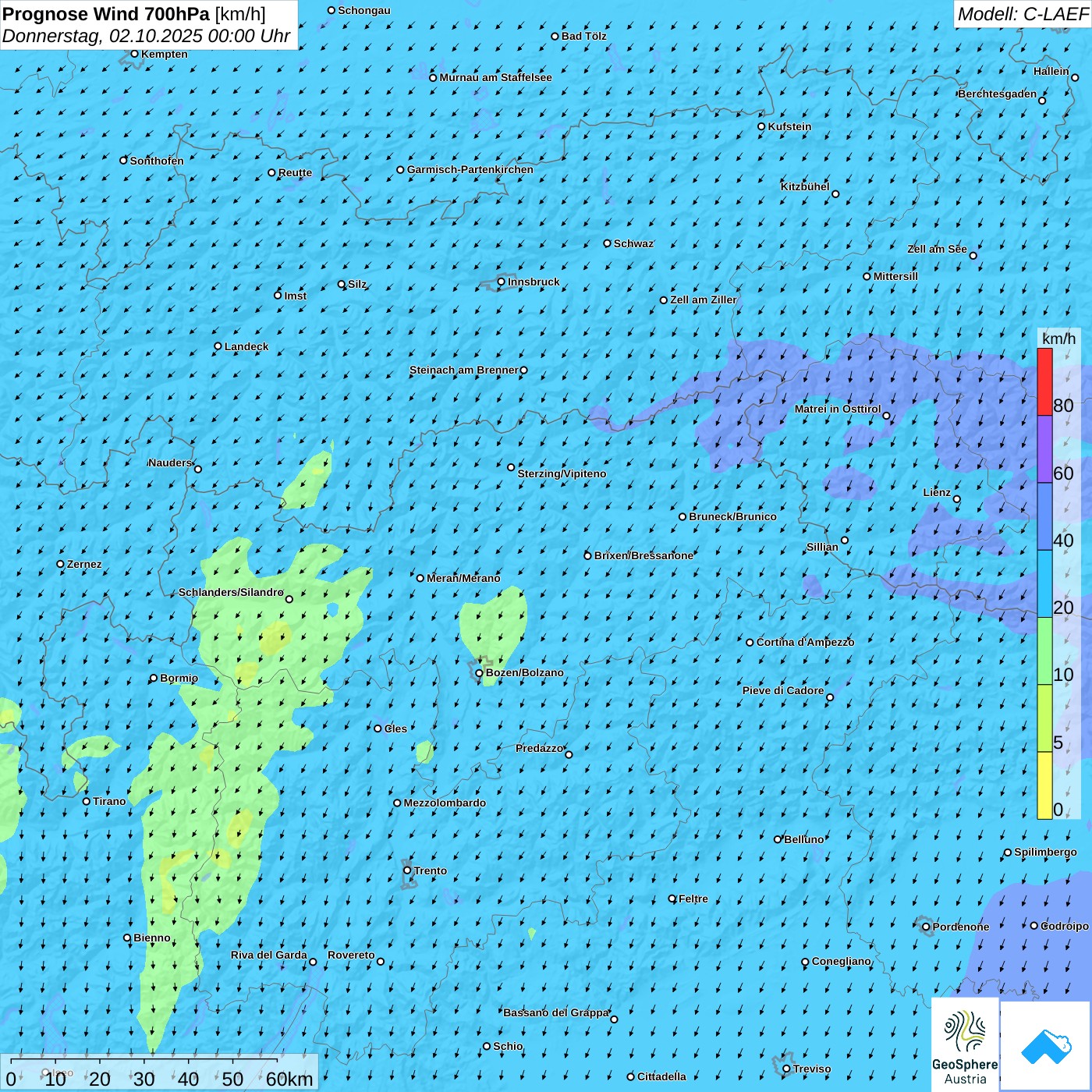Click the Zell am See marker
1092x1092 pixels.
pyautogui.click(x=973, y=255)
